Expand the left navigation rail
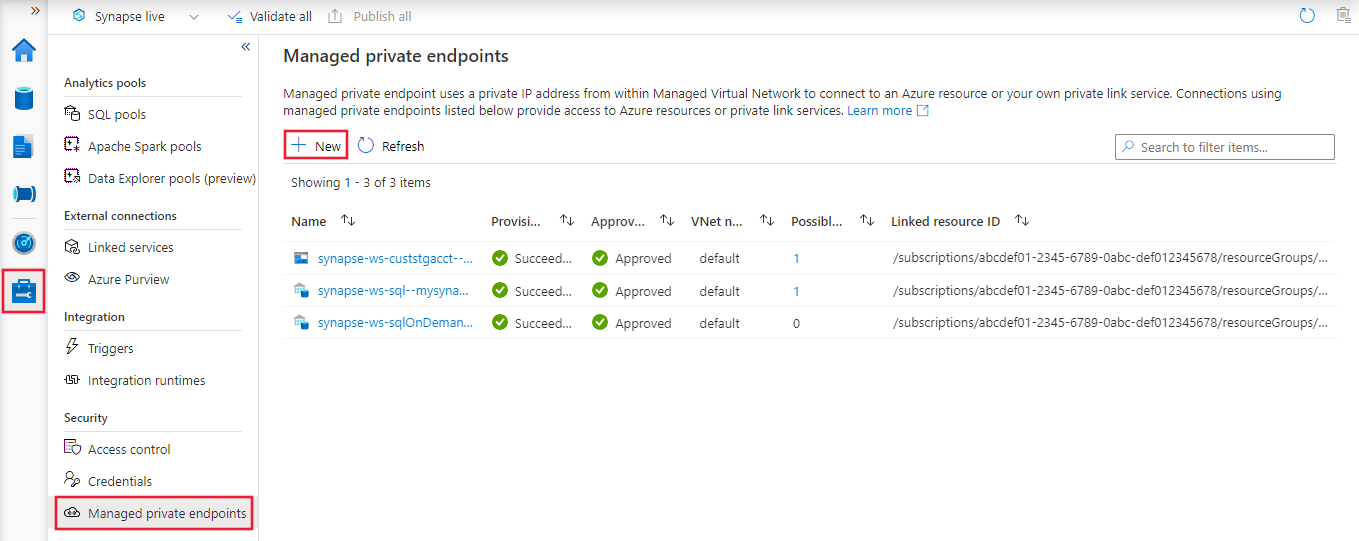This screenshot has height=541, width=1359. click(35, 10)
